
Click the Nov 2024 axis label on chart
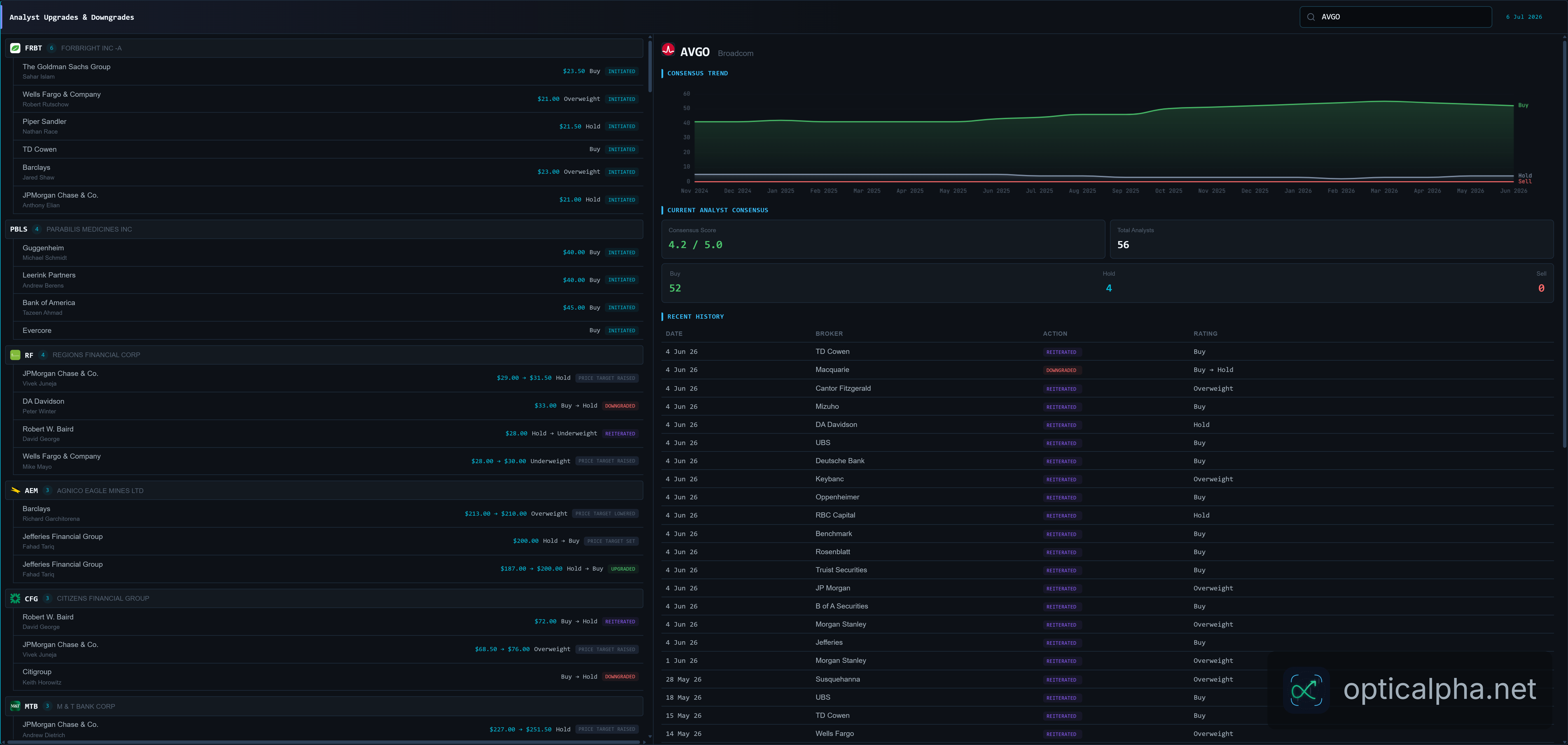click(695, 191)
